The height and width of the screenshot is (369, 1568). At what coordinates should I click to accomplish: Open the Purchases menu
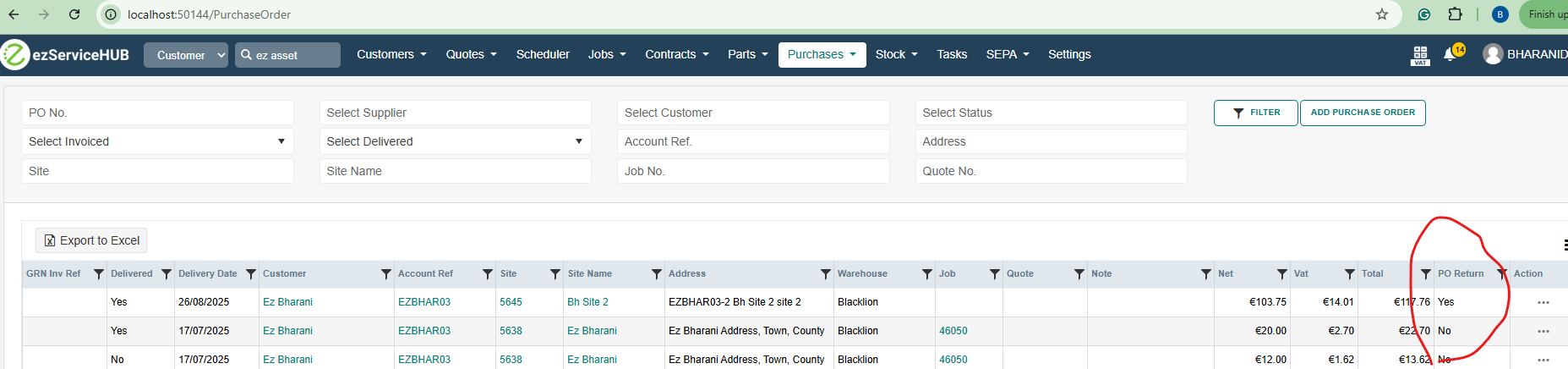pyautogui.click(x=822, y=55)
